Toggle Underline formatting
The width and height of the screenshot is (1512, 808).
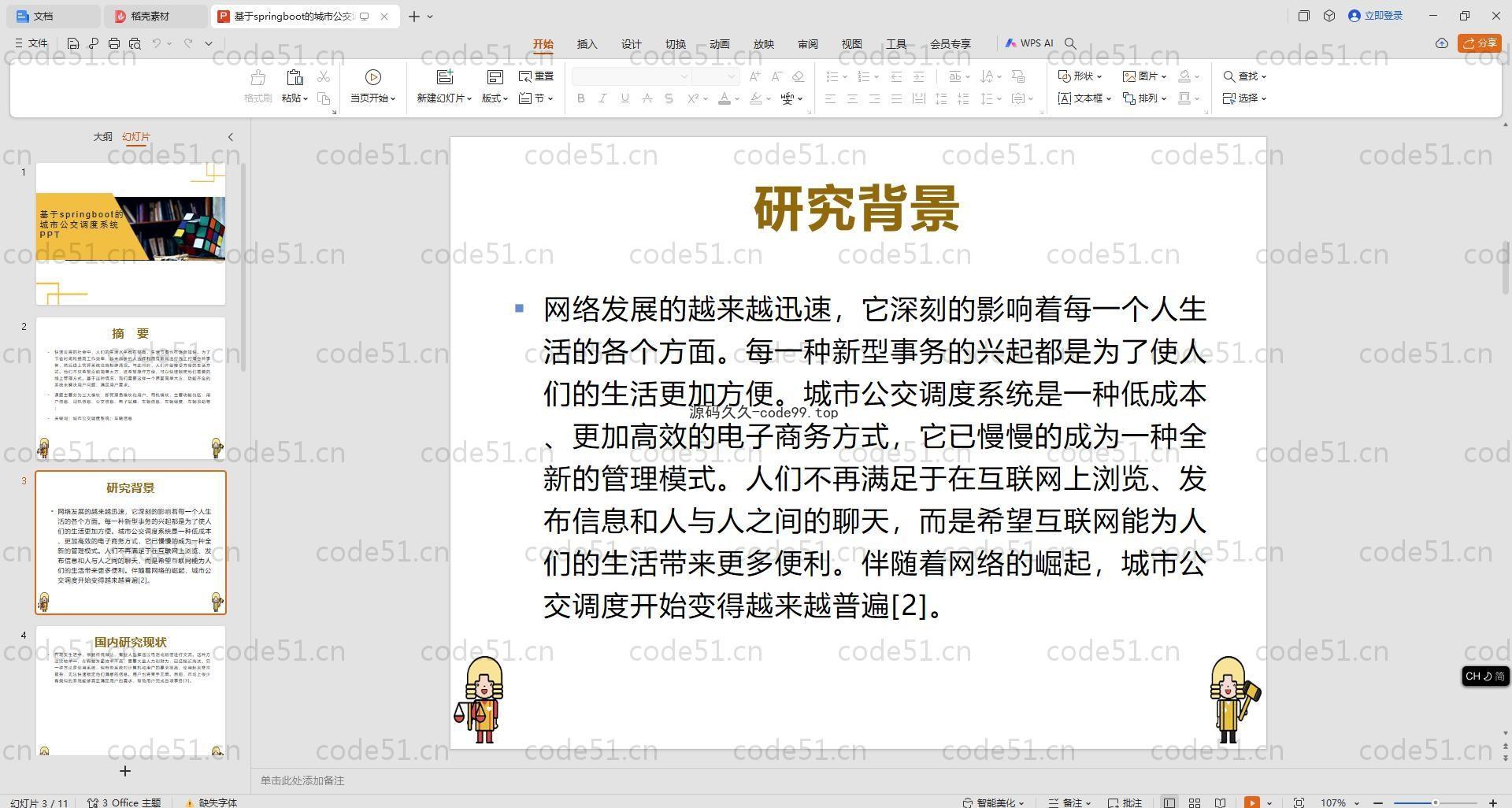pos(624,98)
